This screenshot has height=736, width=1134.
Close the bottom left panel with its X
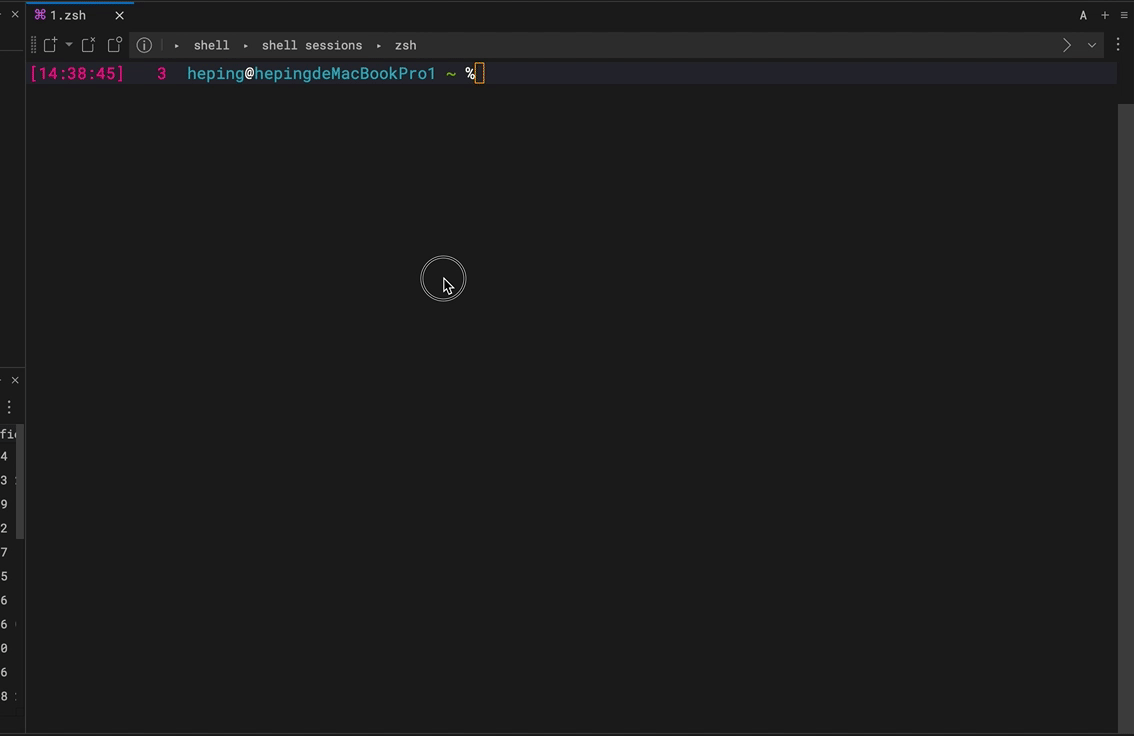pos(15,380)
